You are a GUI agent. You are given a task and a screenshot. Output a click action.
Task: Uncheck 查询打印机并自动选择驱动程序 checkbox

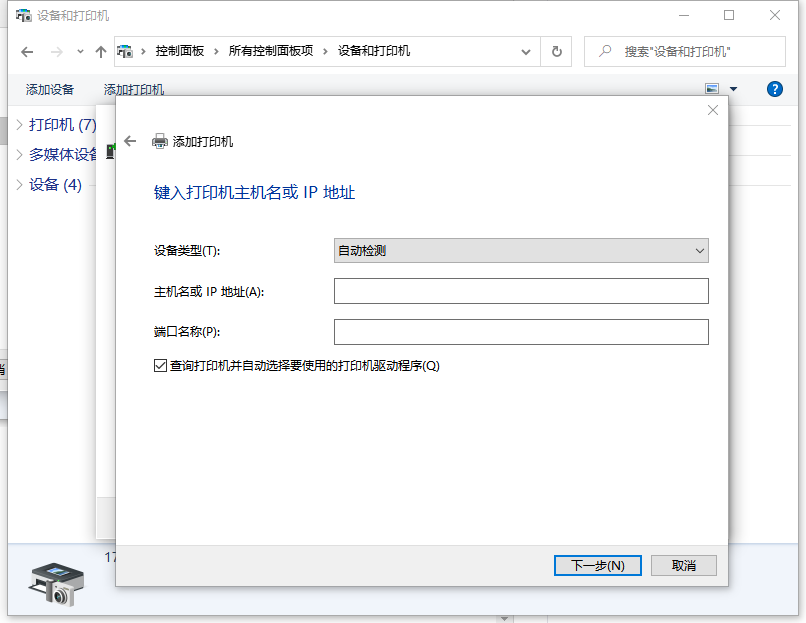pyautogui.click(x=160, y=366)
